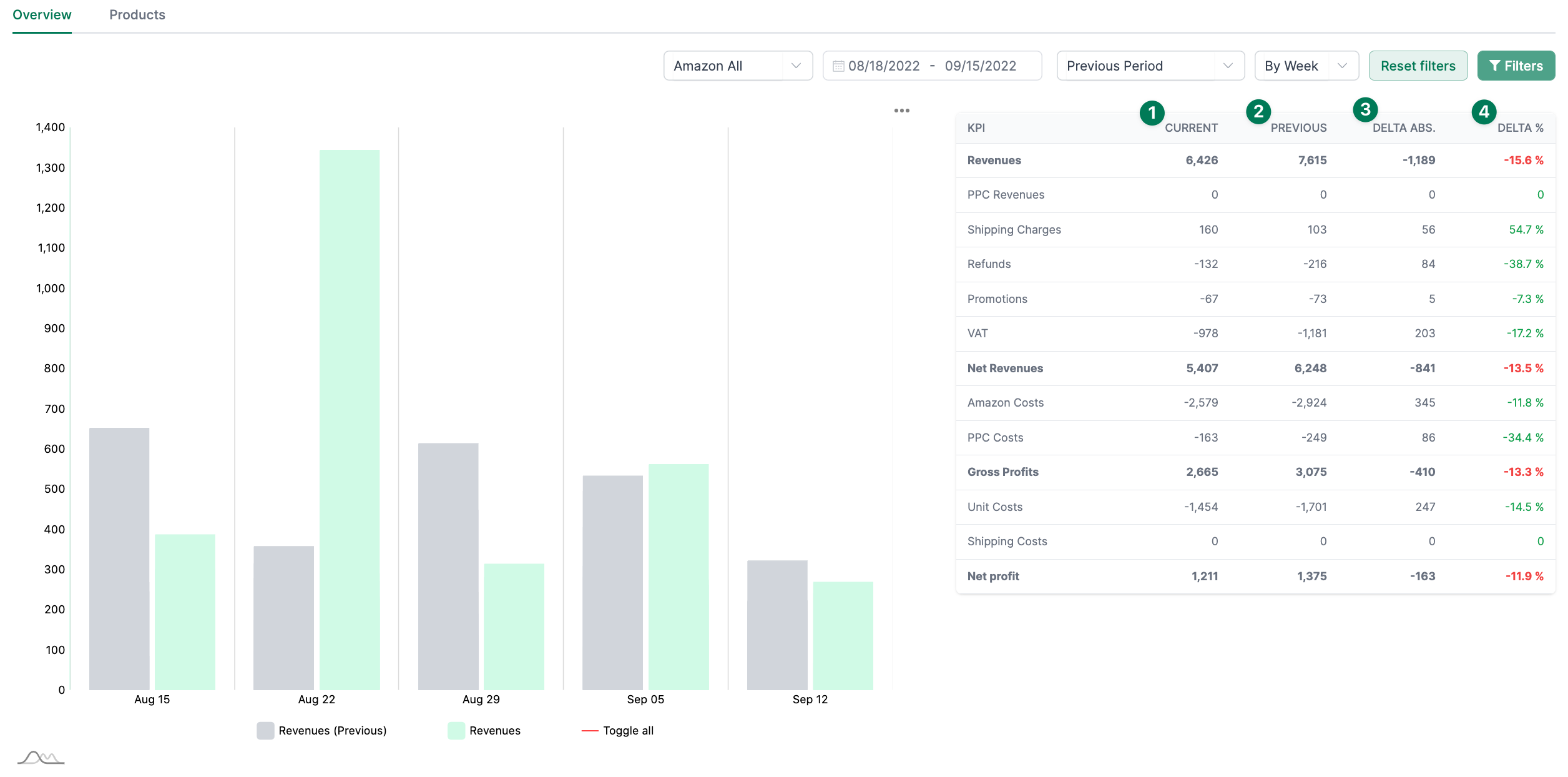Toggle the Revenues legend series
Viewport: 1568px width, 777px height.
coord(484,731)
